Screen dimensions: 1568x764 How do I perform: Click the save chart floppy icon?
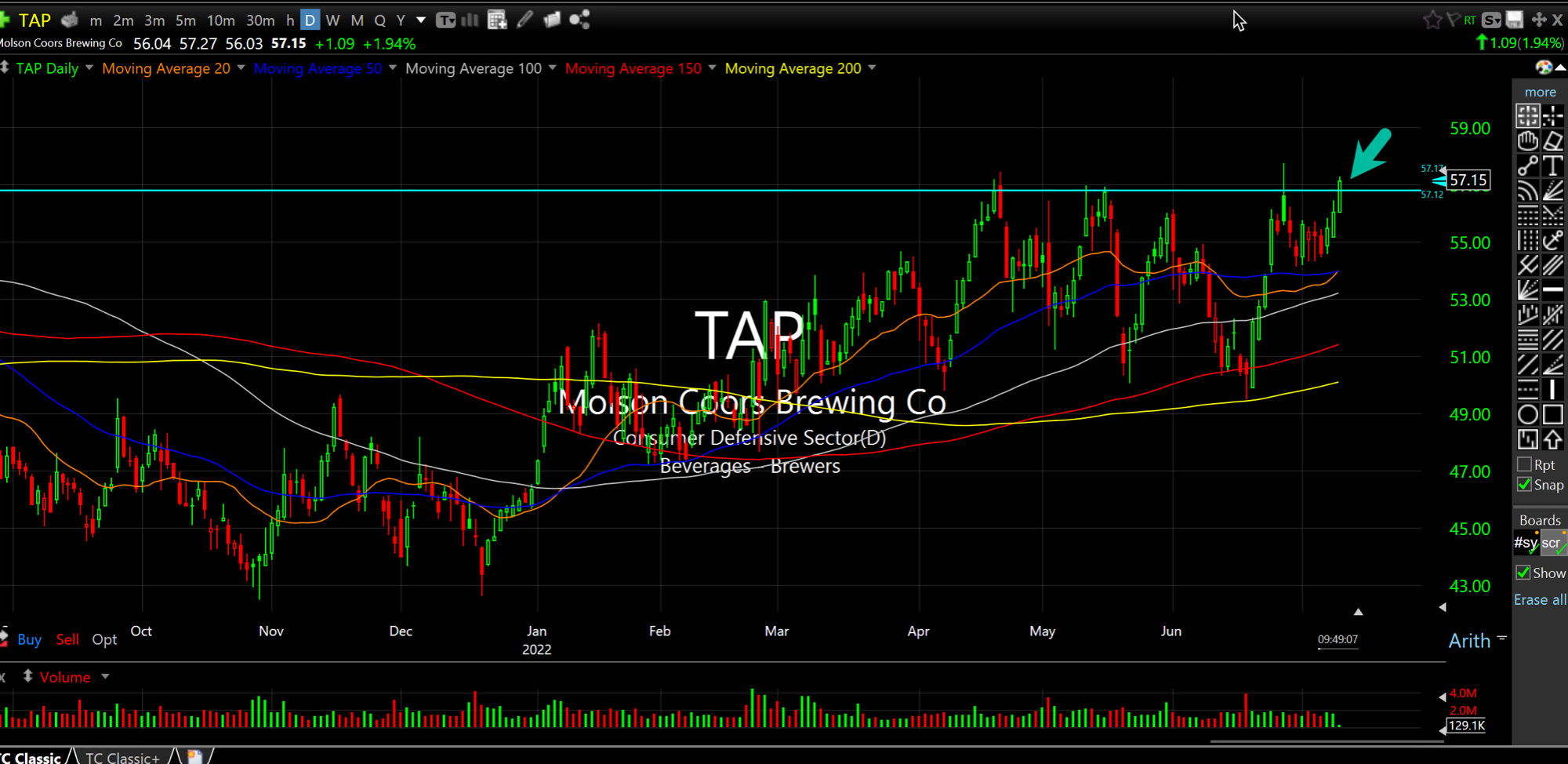1515,20
